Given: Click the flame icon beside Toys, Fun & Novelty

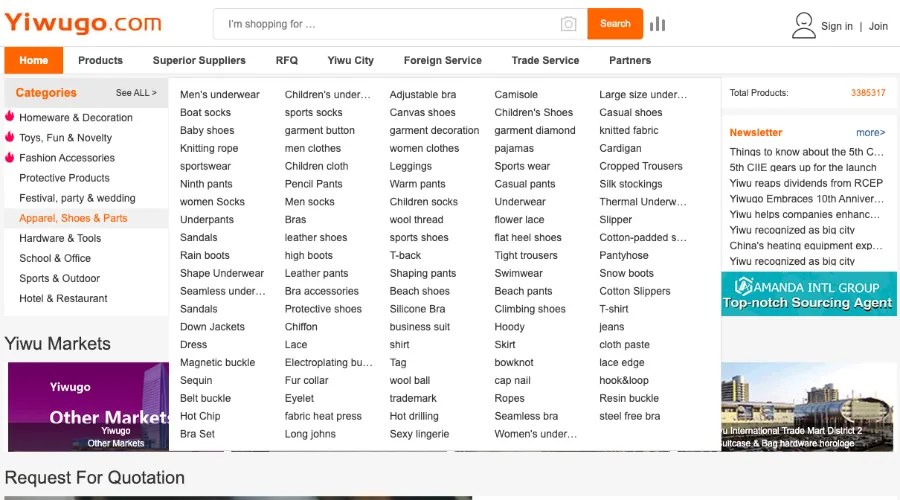Looking at the screenshot, I should click(x=10, y=137).
